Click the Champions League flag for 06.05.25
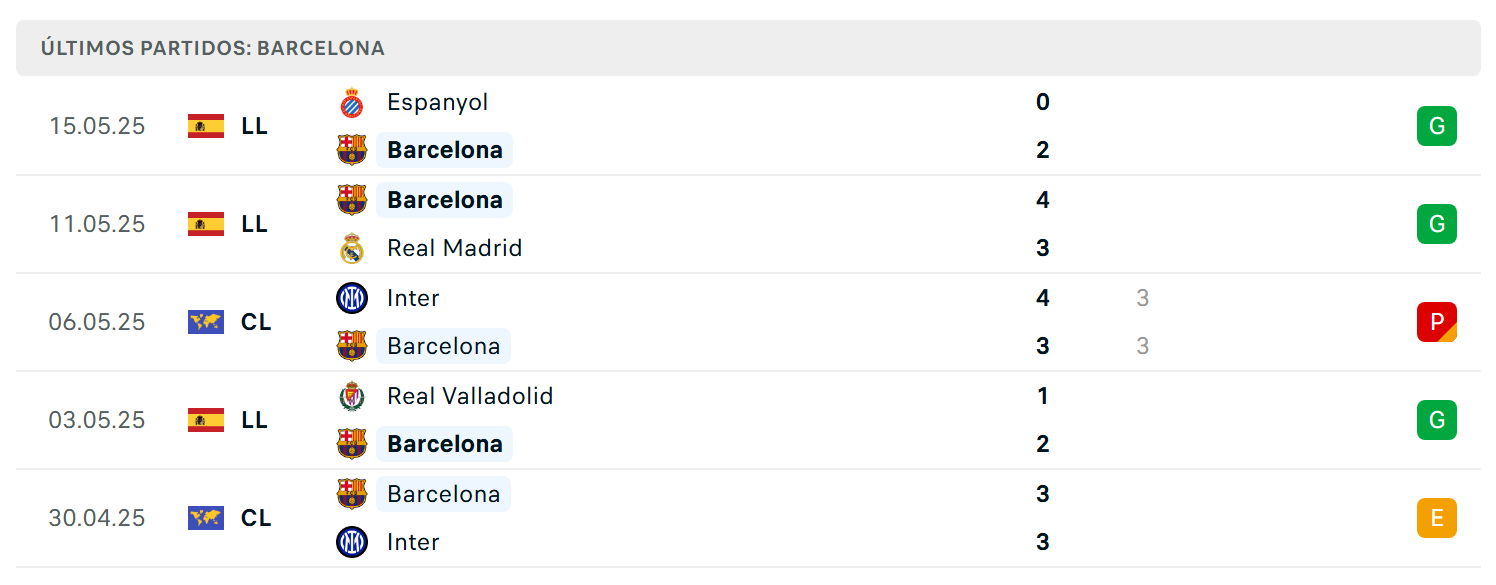 coord(206,322)
